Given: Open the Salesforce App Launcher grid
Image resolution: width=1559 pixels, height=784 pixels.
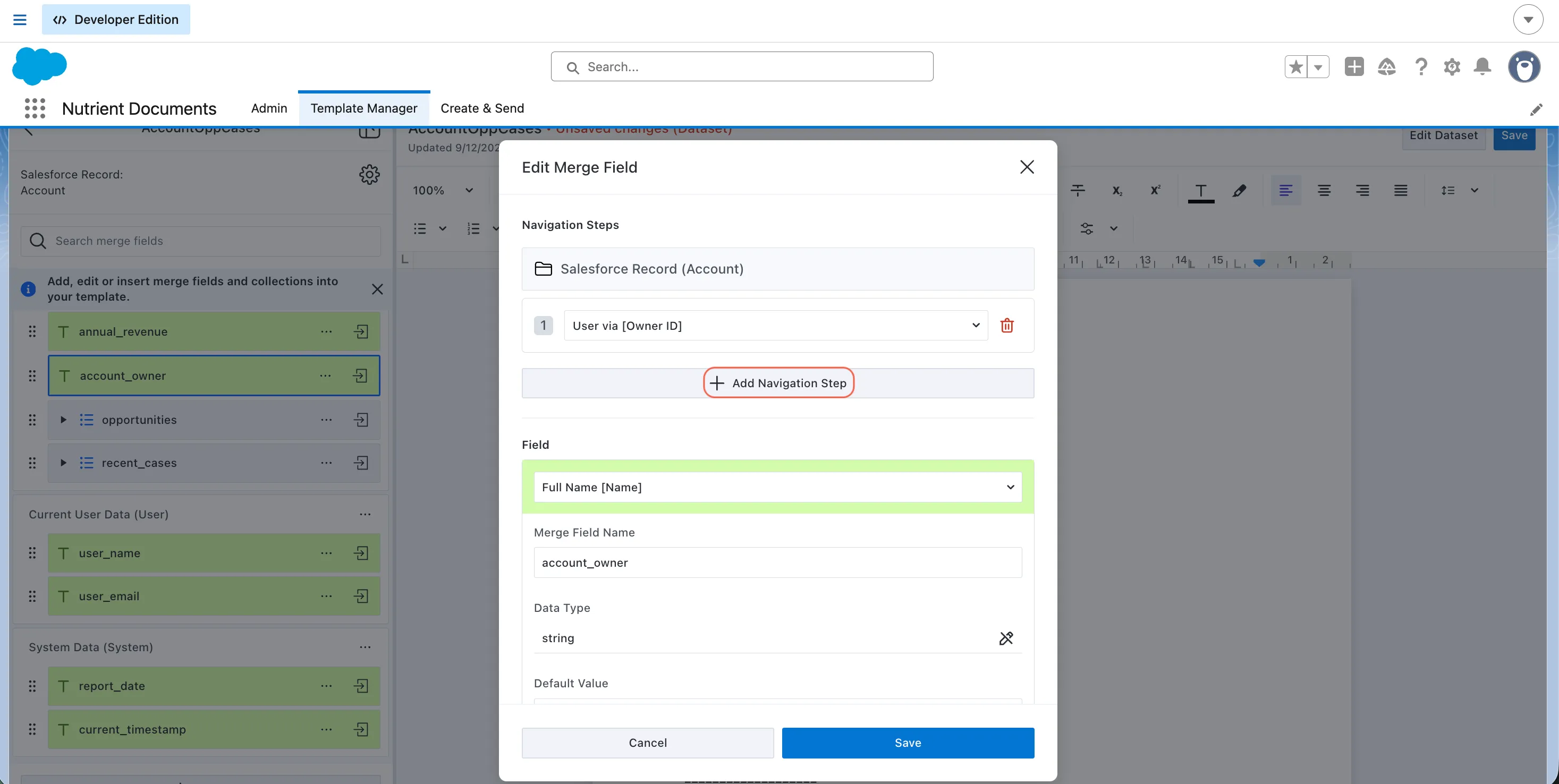Looking at the screenshot, I should [35, 108].
